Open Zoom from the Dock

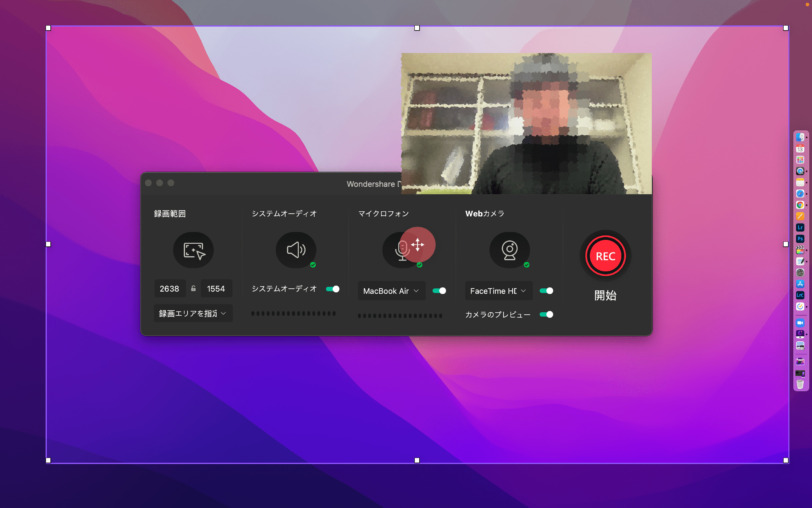(800, 323)
